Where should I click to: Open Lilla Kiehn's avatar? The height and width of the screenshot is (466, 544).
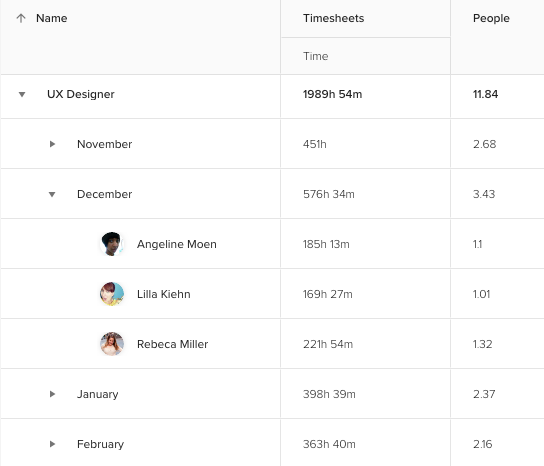(x=112, y=294)
